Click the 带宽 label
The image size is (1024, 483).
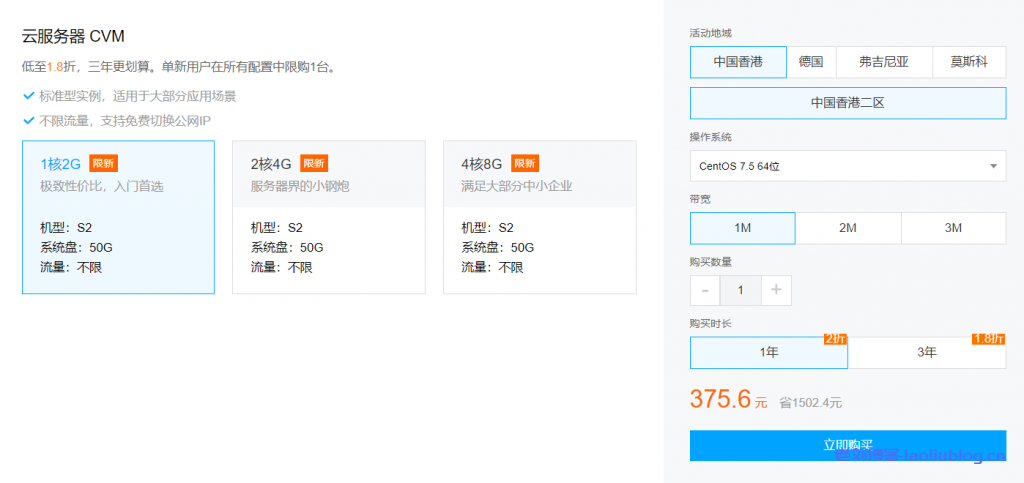pyautogui.click(x=700, y=199)
